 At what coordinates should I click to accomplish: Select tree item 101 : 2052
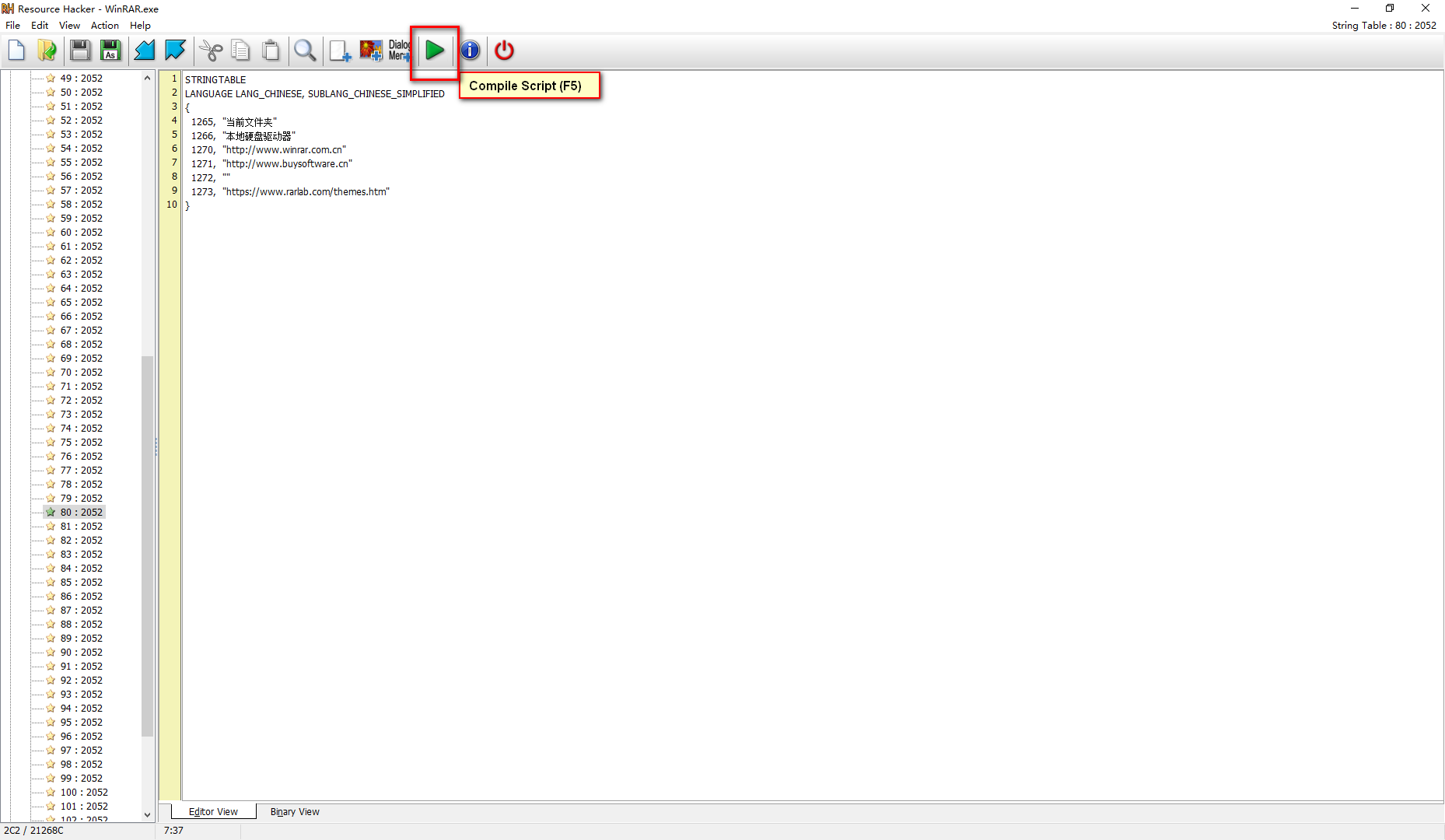coord(84,807)
